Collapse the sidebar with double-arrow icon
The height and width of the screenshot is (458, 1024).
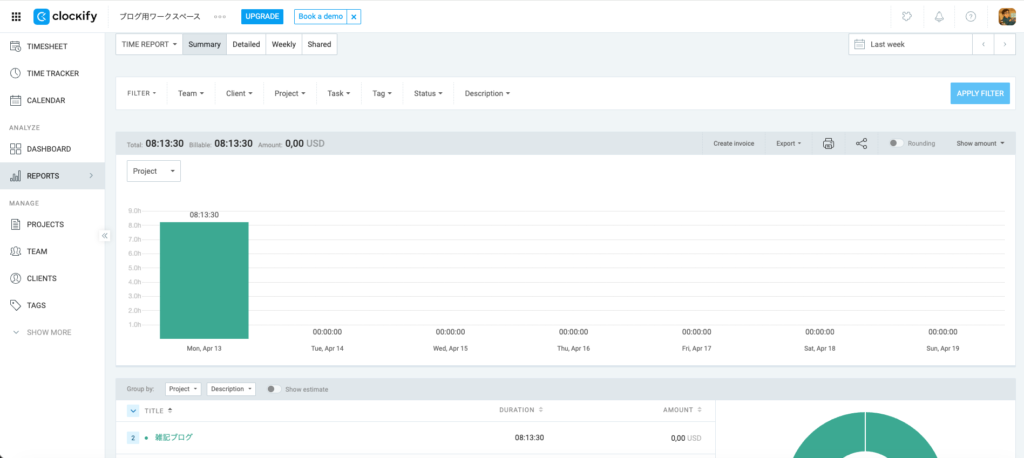[x=104, y=236]
